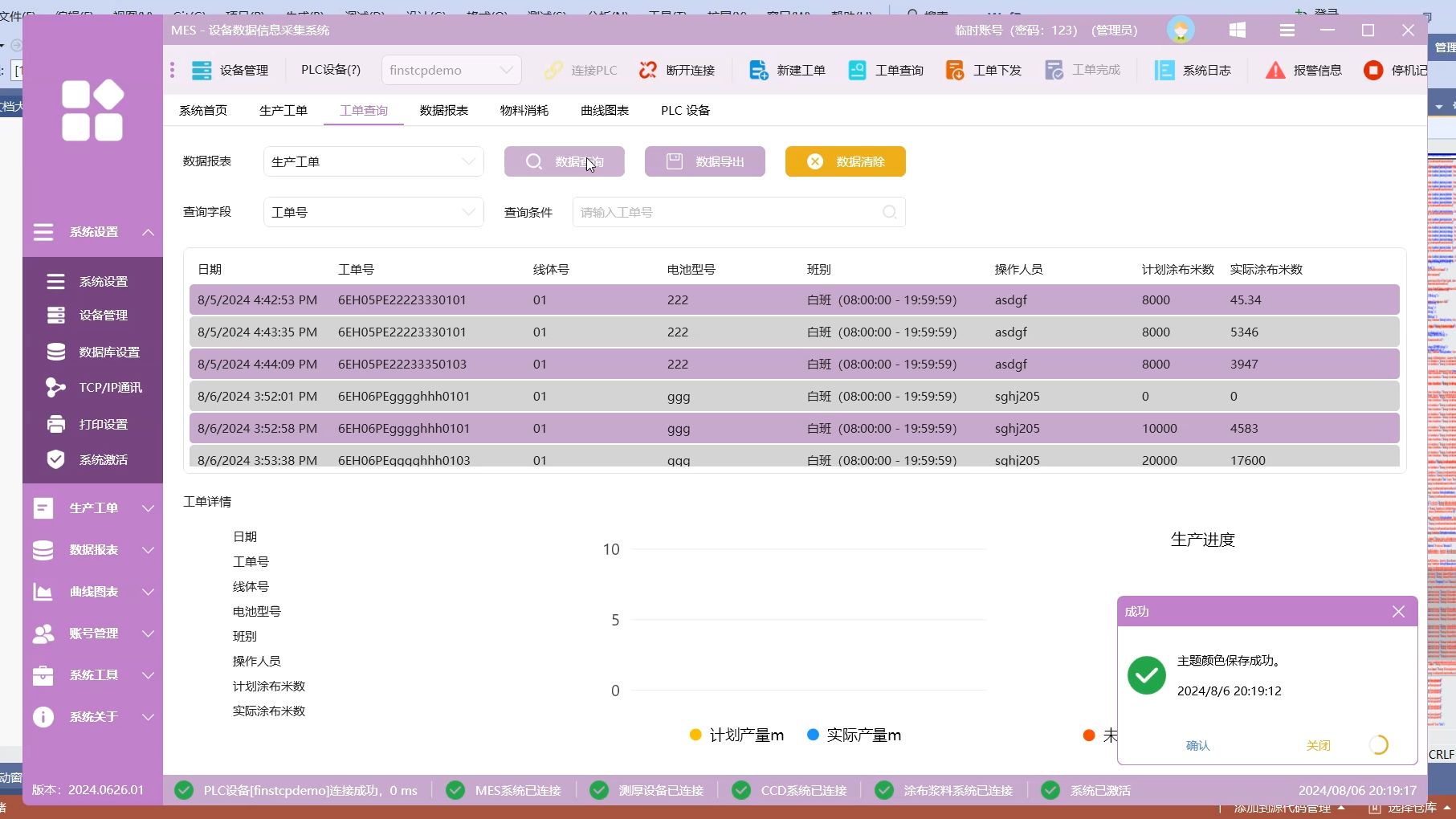Switch to the PLC 设备 tab
This screenshot has height=819, width=1456.
(x=686, y=110)
